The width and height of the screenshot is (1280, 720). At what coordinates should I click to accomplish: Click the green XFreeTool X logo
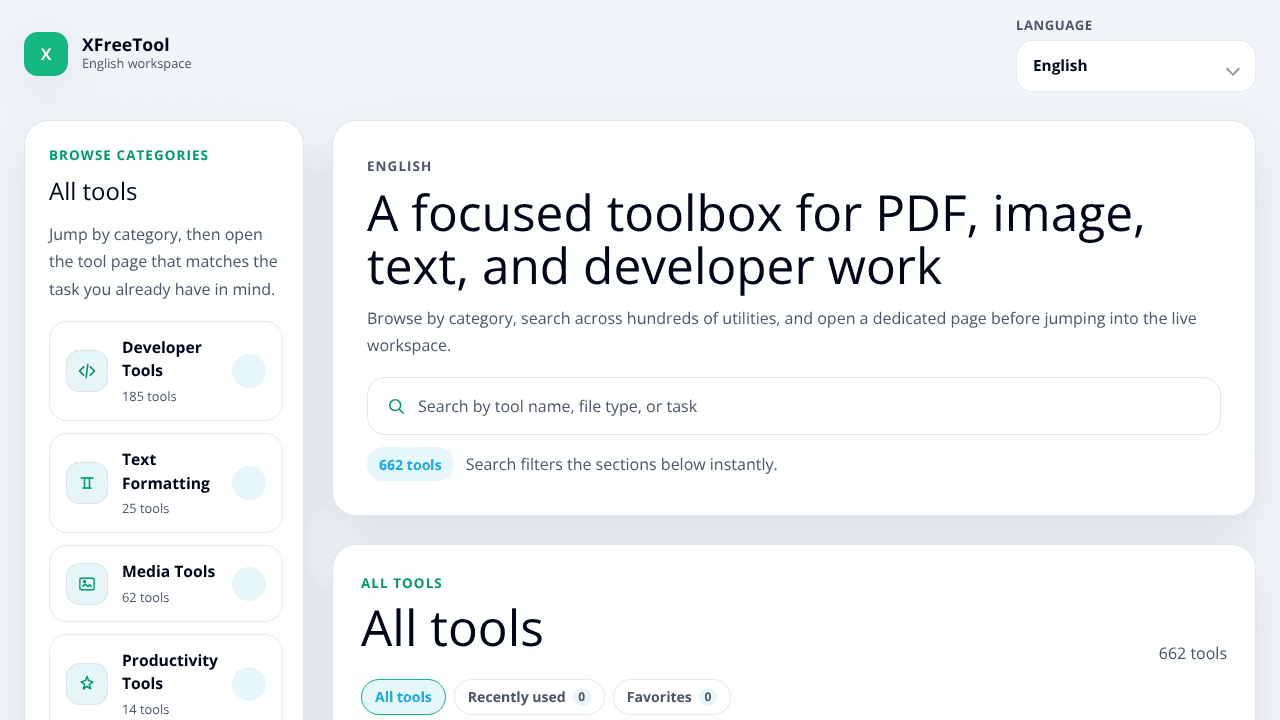[46, 54]
